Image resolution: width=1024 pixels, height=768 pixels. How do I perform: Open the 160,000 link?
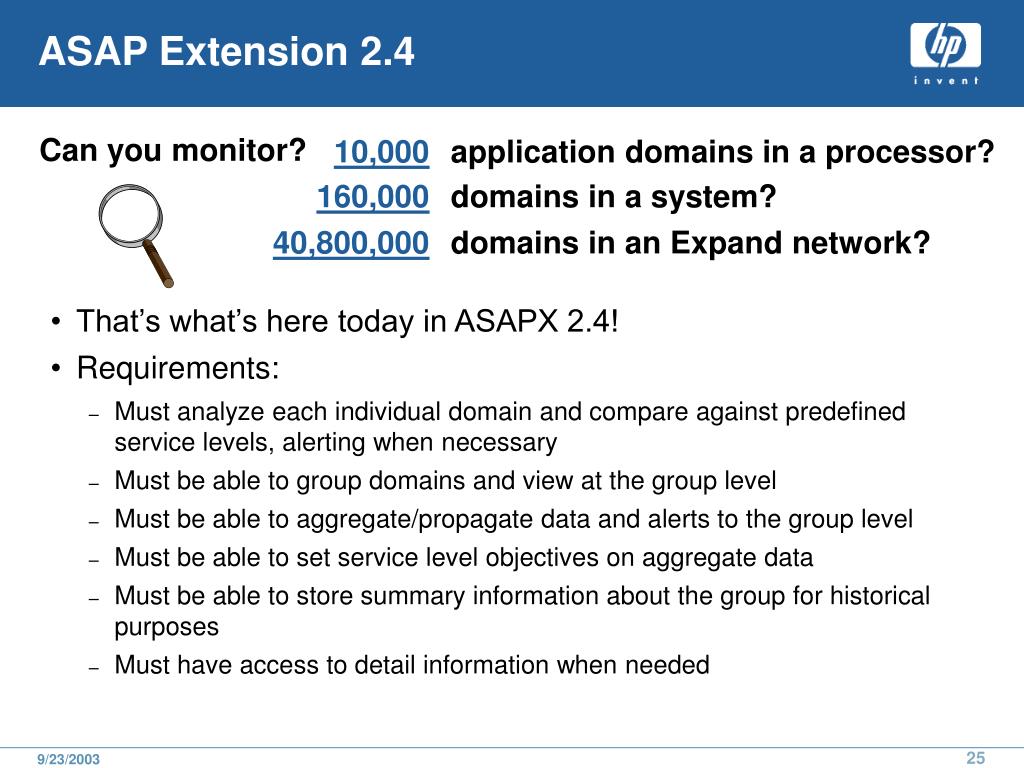(x=373, y=197)
